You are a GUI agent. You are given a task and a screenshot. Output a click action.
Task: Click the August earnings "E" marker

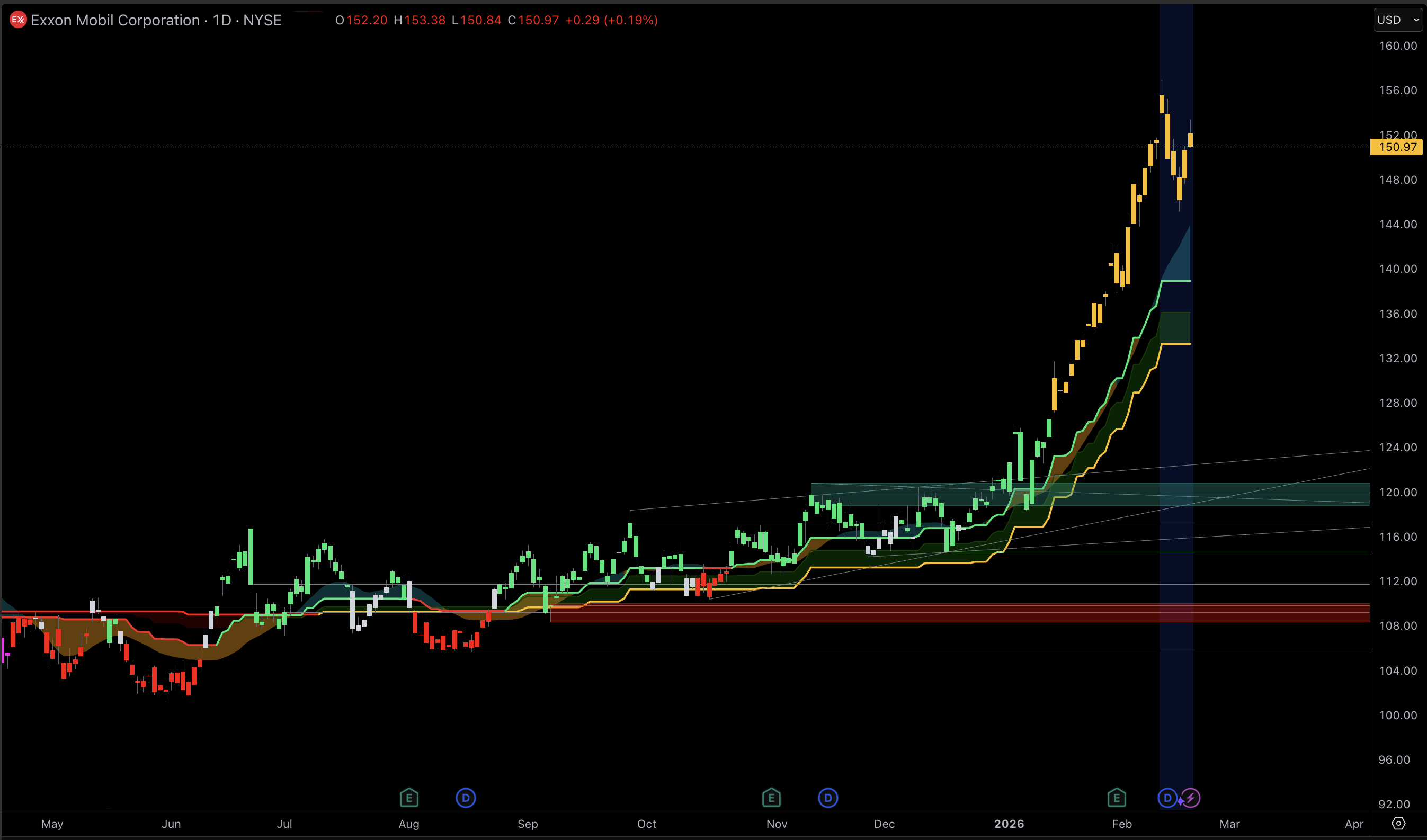click(x=409, y=798)
